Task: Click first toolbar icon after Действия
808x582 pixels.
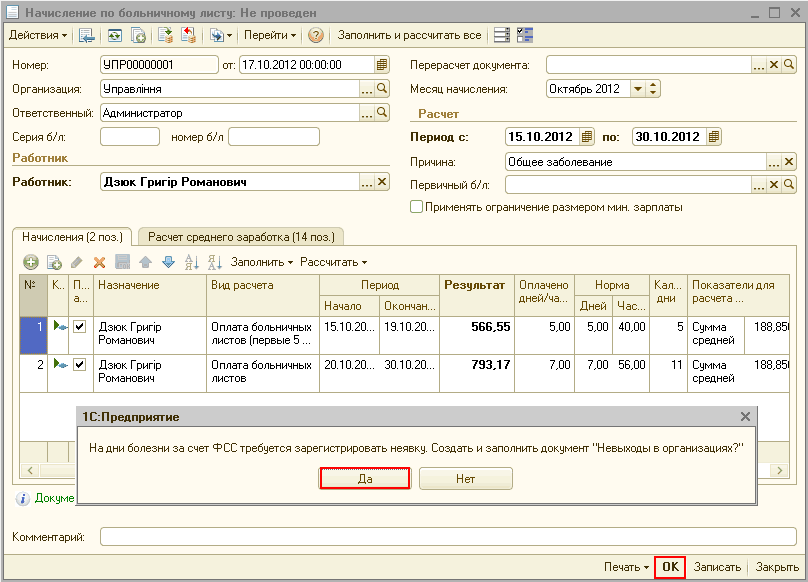Action: pos(86,35)
